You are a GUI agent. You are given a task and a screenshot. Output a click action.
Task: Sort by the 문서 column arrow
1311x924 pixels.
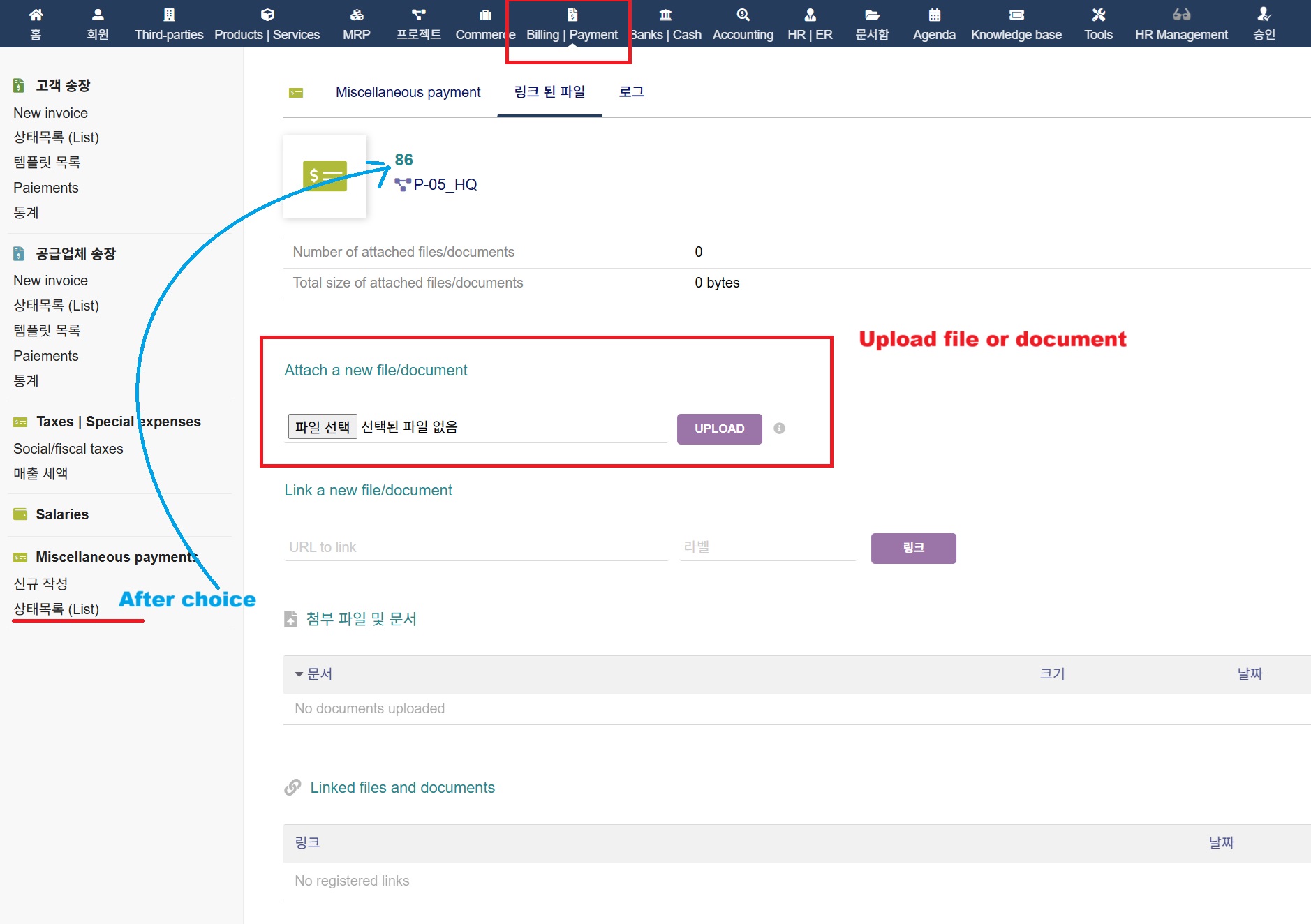point(299,674)
